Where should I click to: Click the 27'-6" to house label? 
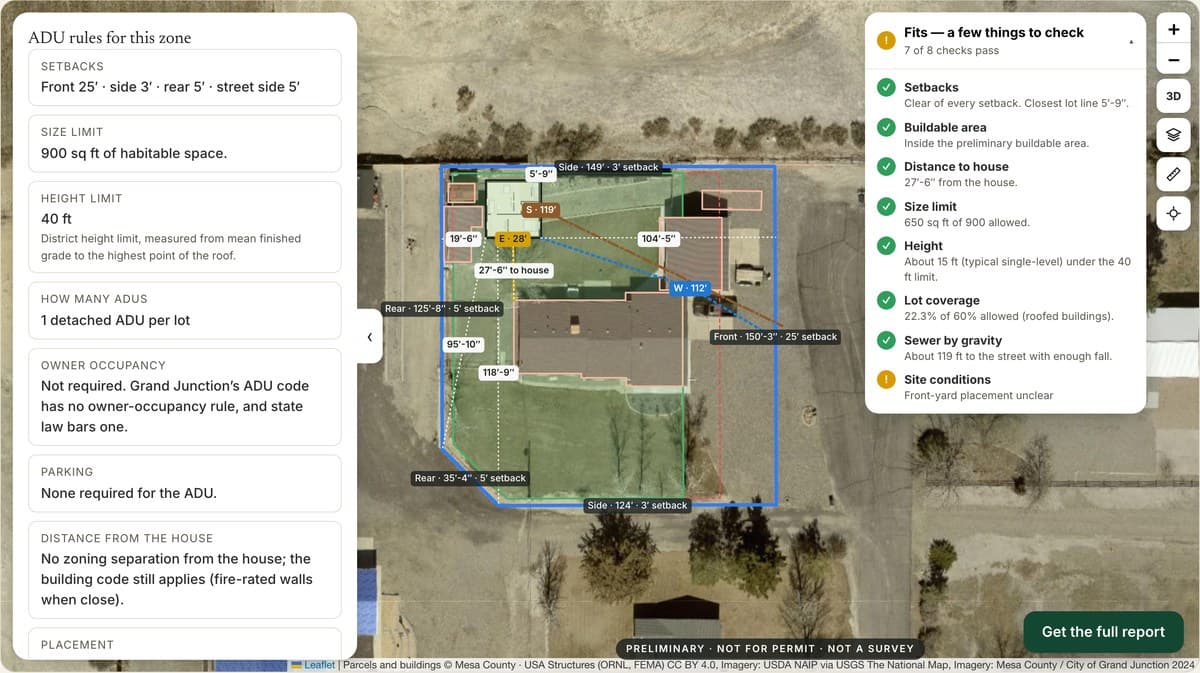514,270
